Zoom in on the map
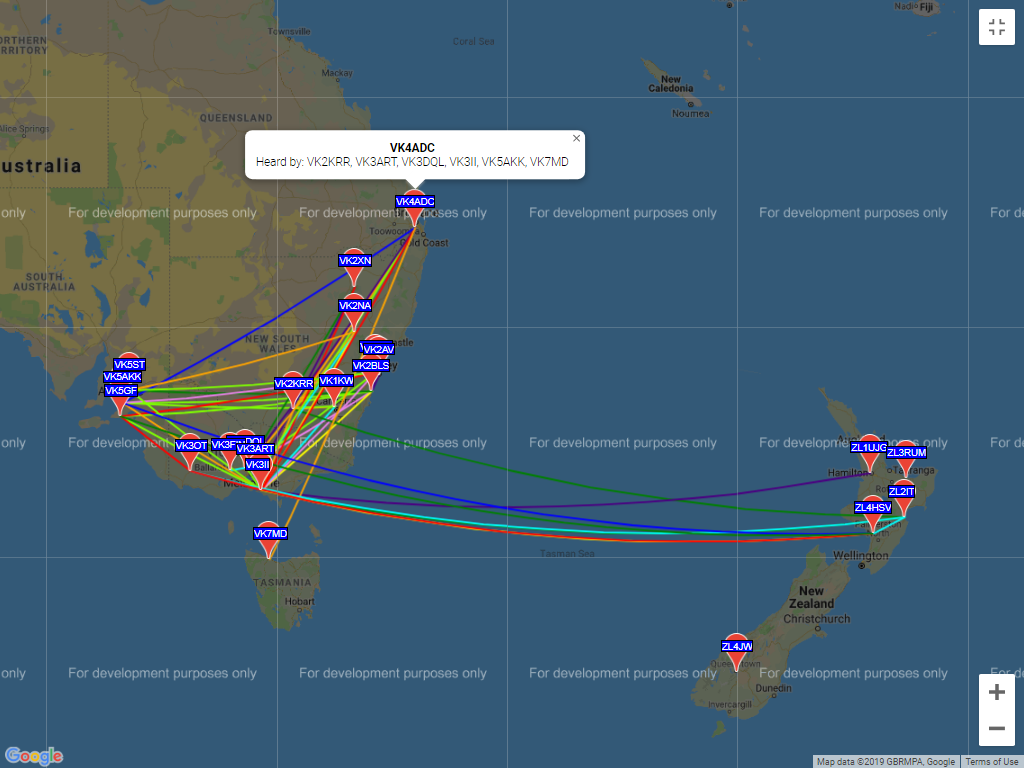The image size is (1024, 768). (x=996, y=692)
